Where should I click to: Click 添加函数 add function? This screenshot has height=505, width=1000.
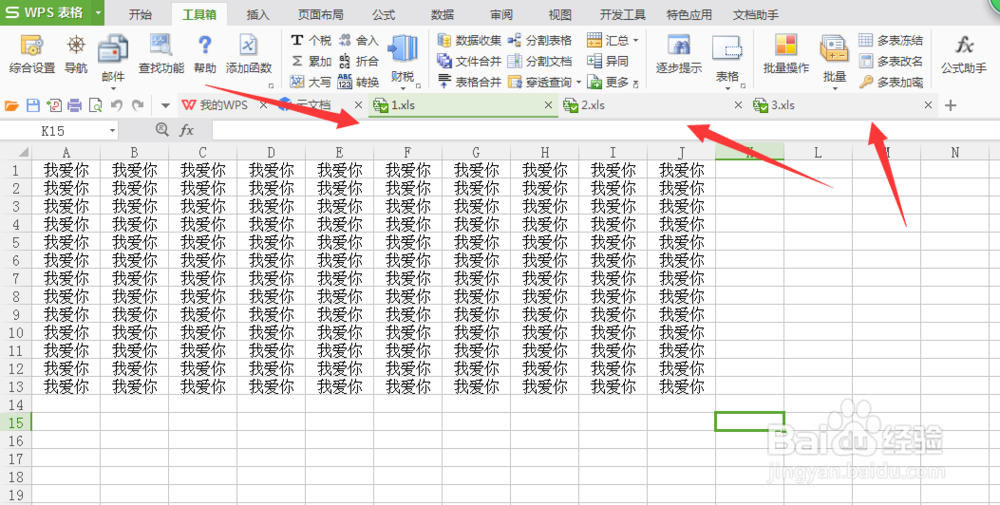click(x=249, y=54)
